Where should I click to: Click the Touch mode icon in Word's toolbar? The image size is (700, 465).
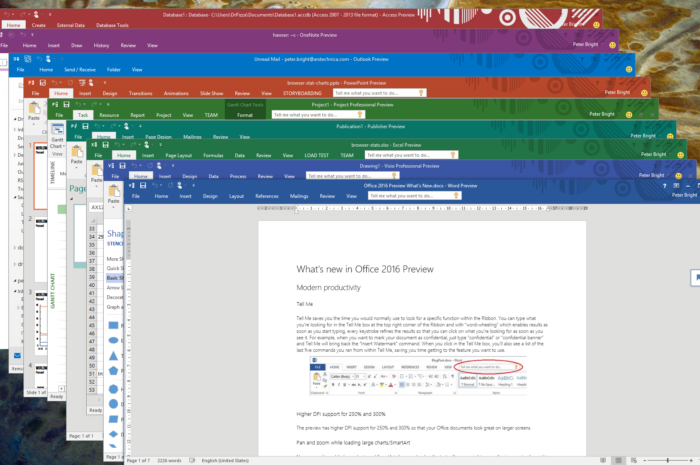click(x=179, y=185)
